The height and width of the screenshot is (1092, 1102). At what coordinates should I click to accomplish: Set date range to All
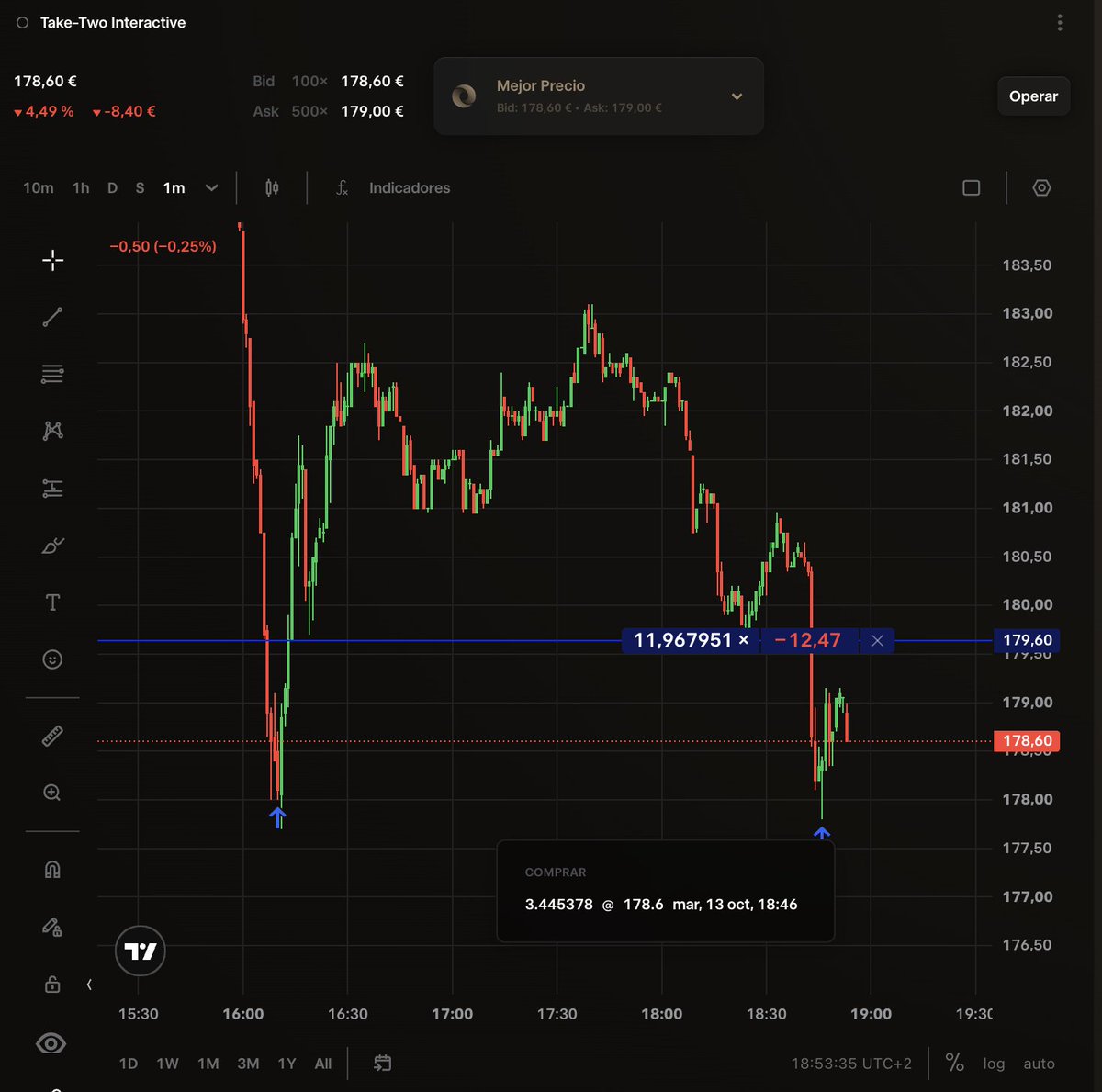[x=323, y=1064]
